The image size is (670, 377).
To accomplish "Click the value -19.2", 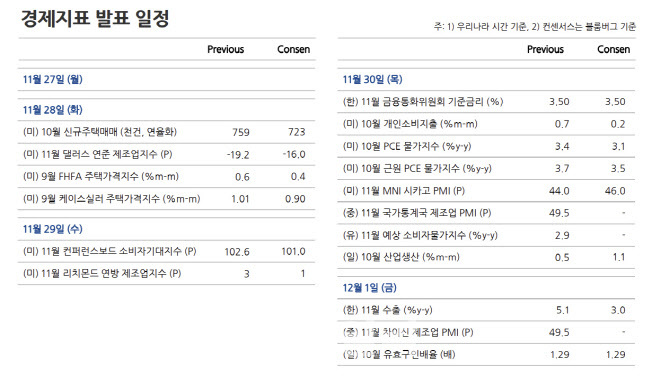I will tap(238, 155).
